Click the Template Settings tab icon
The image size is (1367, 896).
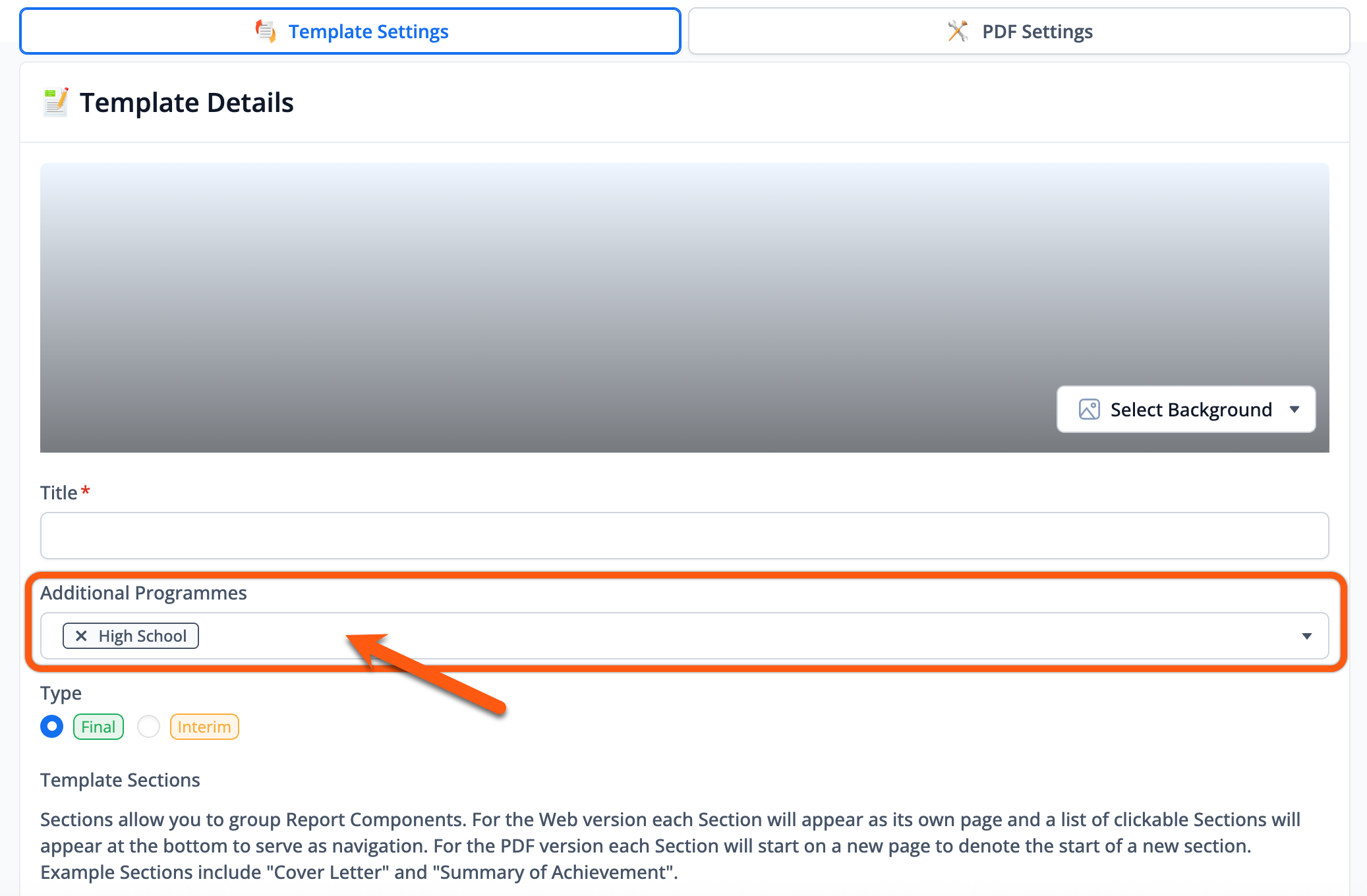266,31
